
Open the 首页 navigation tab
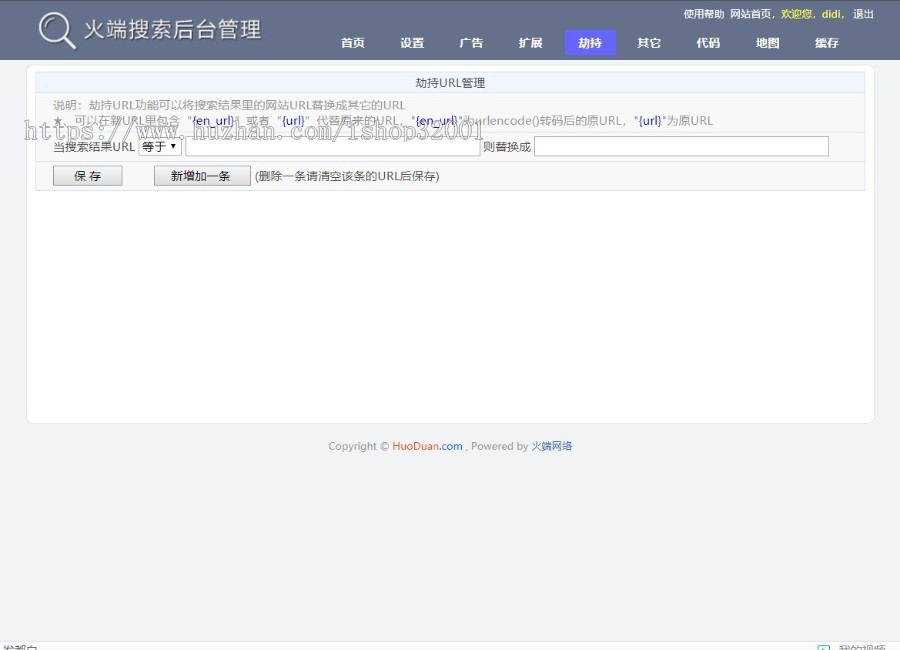352,43
